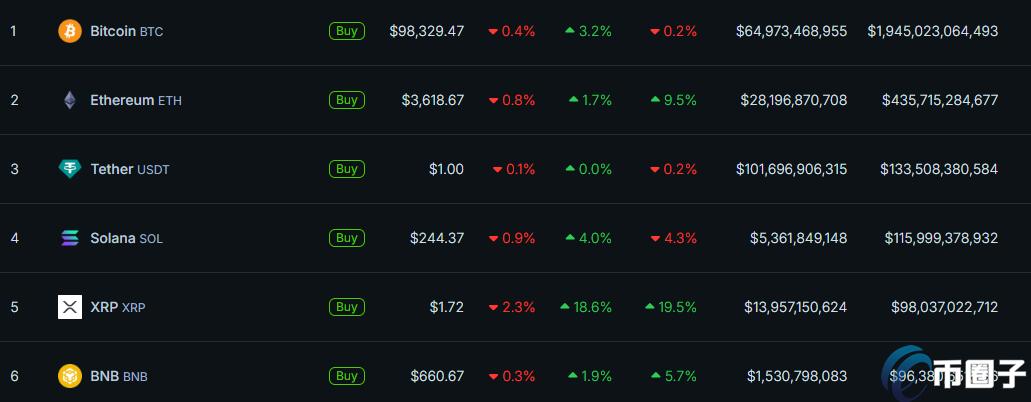Viewport: 1031px width, 402px height.
Task: Click the Tether coin logo icon
Action: pos(70,169)
